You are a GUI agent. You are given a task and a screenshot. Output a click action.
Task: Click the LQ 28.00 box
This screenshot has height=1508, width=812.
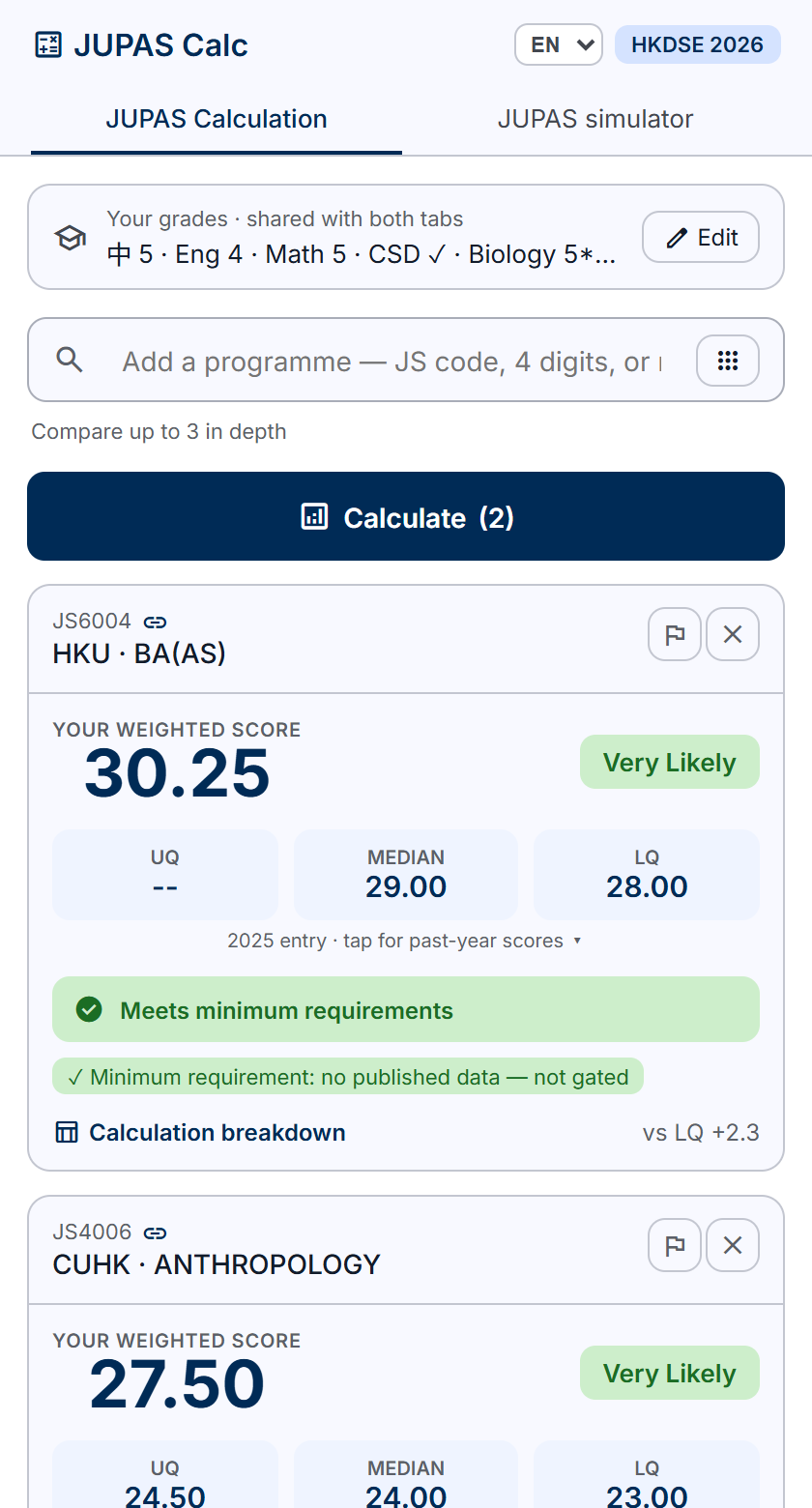pos(647,874)
